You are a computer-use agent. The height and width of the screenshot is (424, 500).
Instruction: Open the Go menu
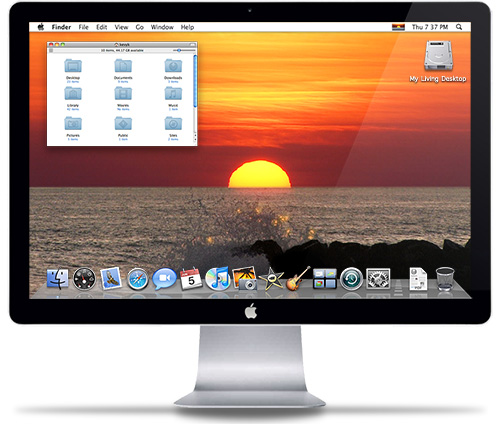click(x=140, y=27)
